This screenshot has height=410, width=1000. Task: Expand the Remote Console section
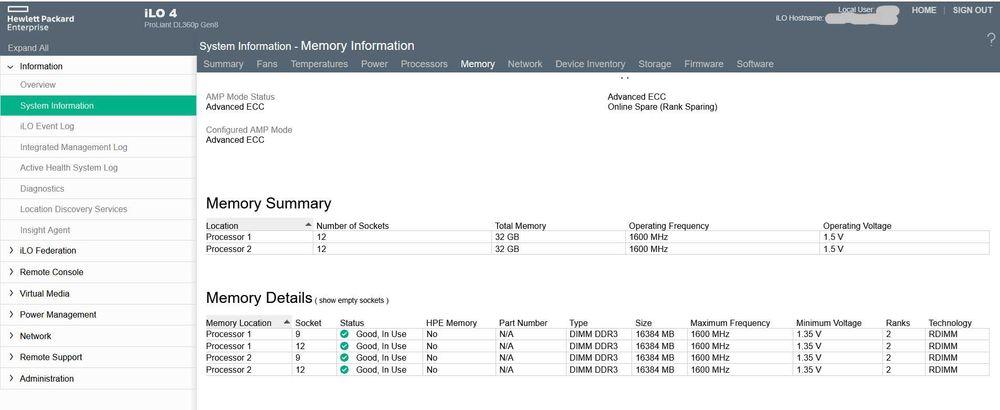click(11, 272)
